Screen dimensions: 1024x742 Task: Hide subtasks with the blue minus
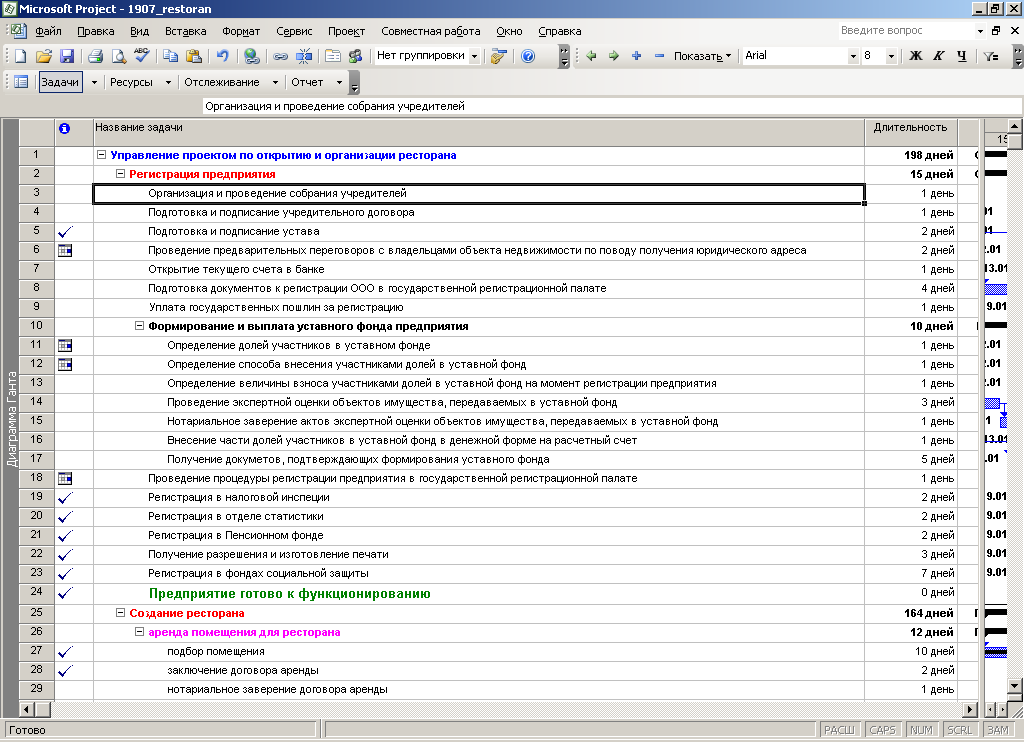point(659,56)
